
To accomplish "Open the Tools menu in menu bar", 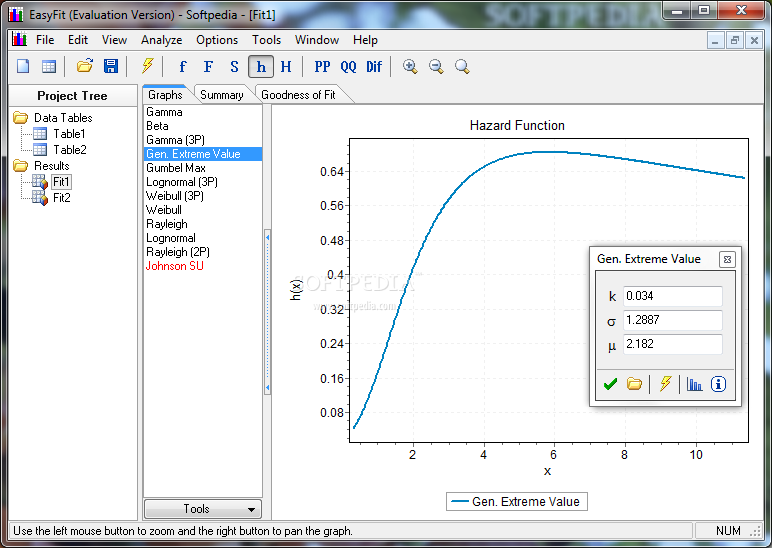I will pyautogui.click(x=266, y=40).
